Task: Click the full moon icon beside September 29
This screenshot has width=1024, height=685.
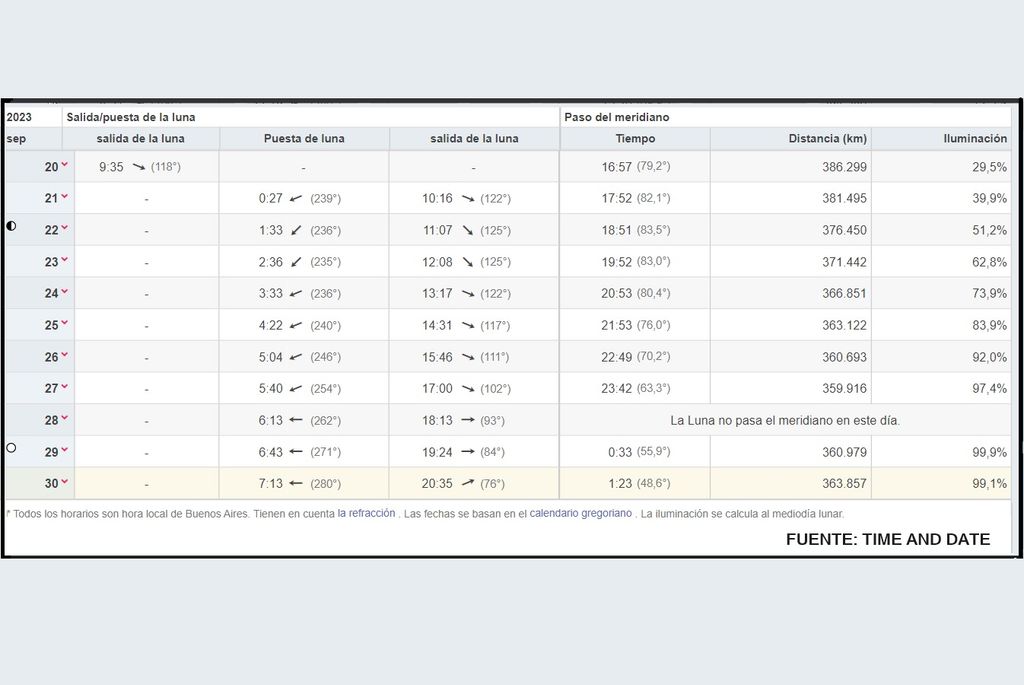Action: [x=12, y=448]
